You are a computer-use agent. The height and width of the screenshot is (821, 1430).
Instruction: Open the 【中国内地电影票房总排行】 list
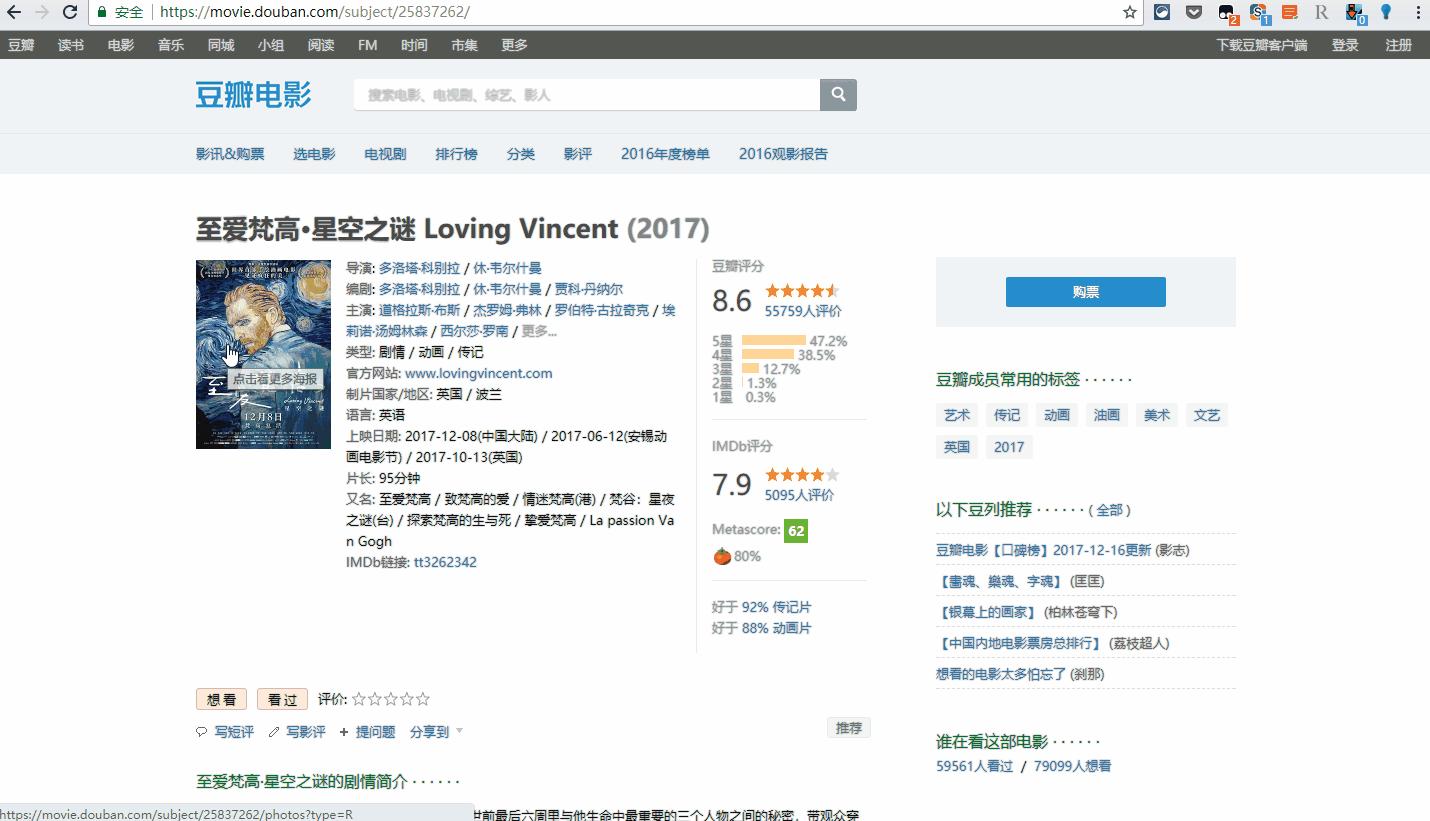[1020, 643]
